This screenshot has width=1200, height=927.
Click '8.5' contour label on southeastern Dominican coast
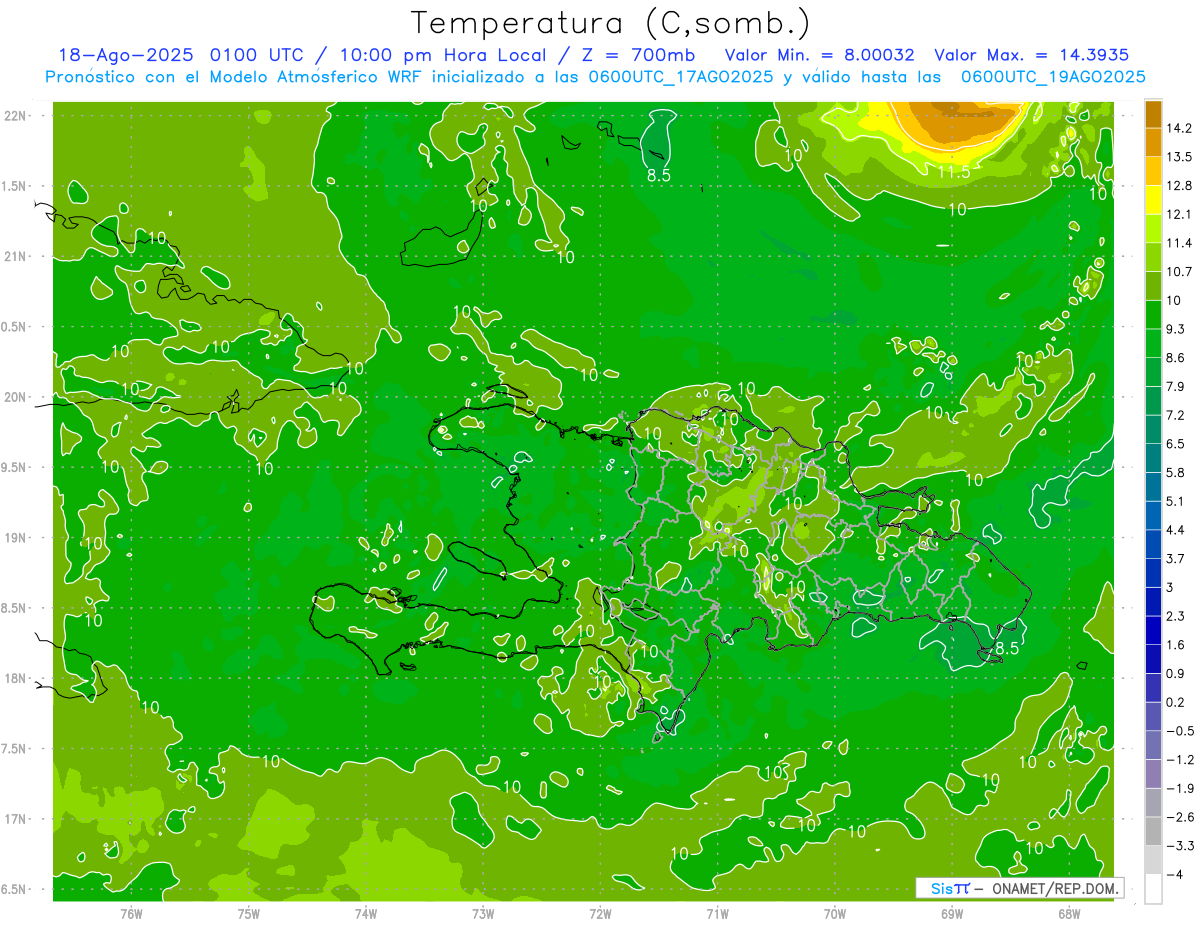click(x=1005, y=649)
